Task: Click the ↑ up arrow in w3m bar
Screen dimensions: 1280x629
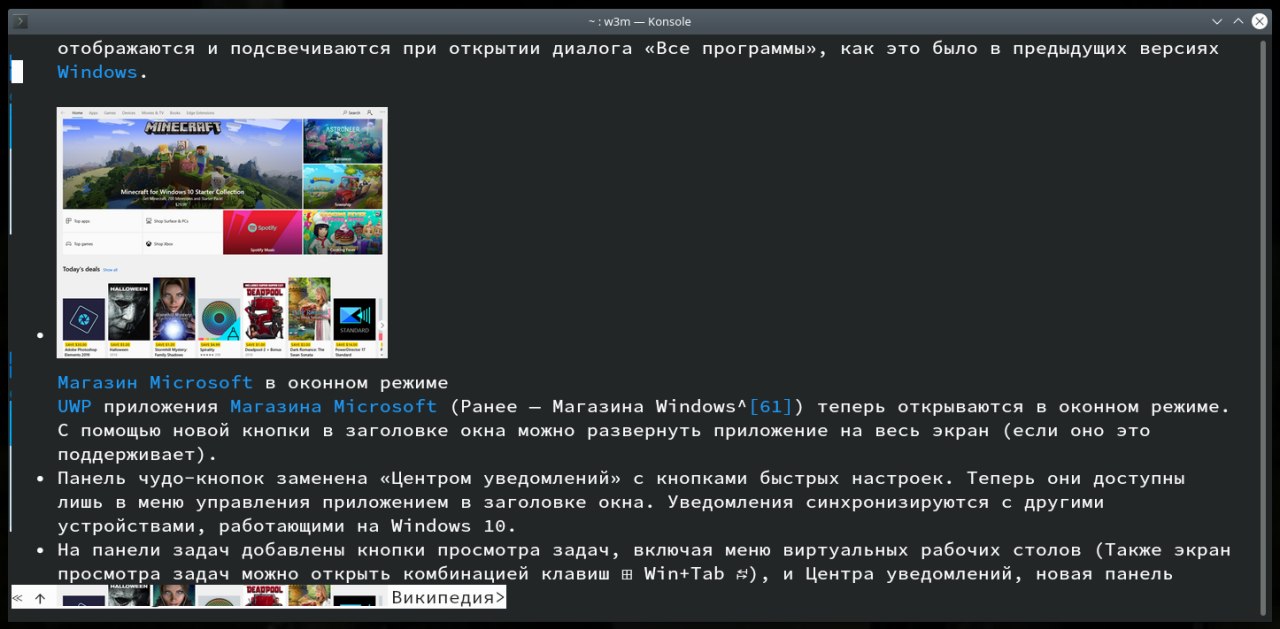Action: (40, 598)
